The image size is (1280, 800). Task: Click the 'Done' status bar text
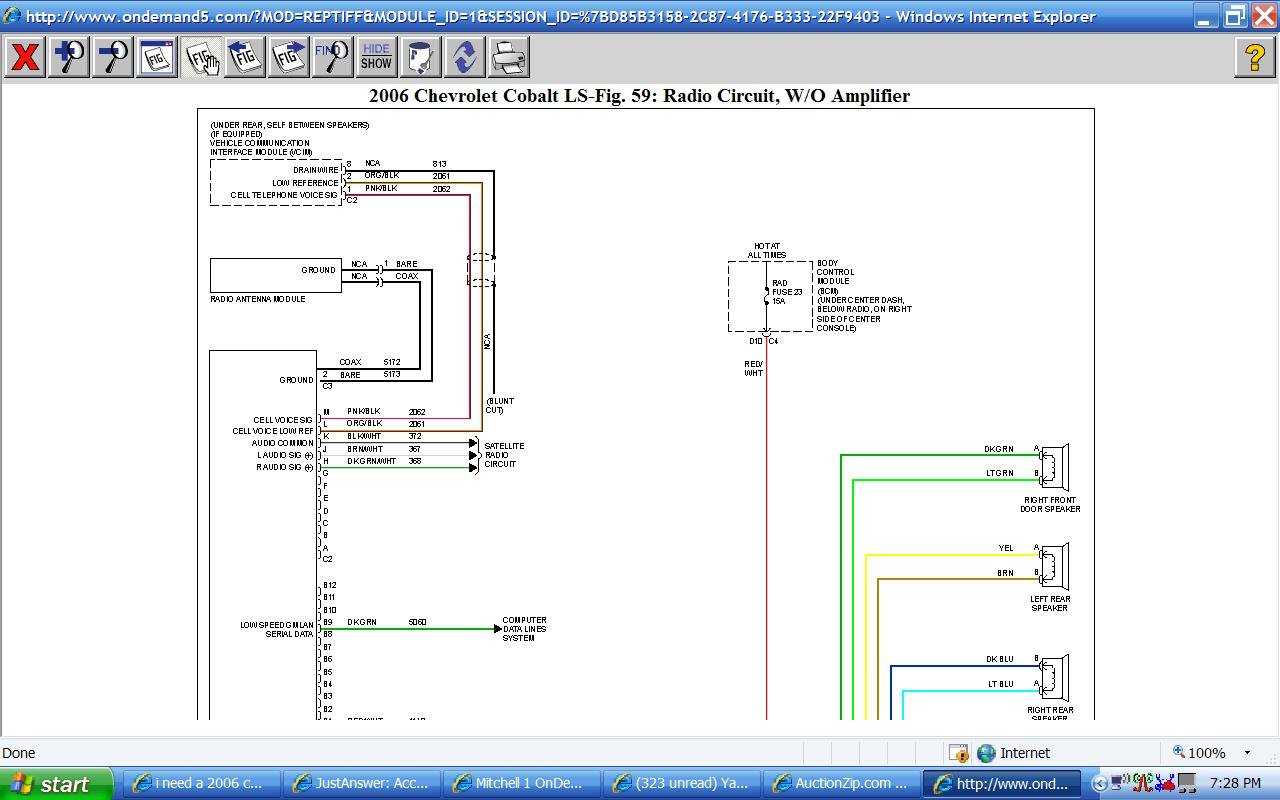click(x=19, y=753)
